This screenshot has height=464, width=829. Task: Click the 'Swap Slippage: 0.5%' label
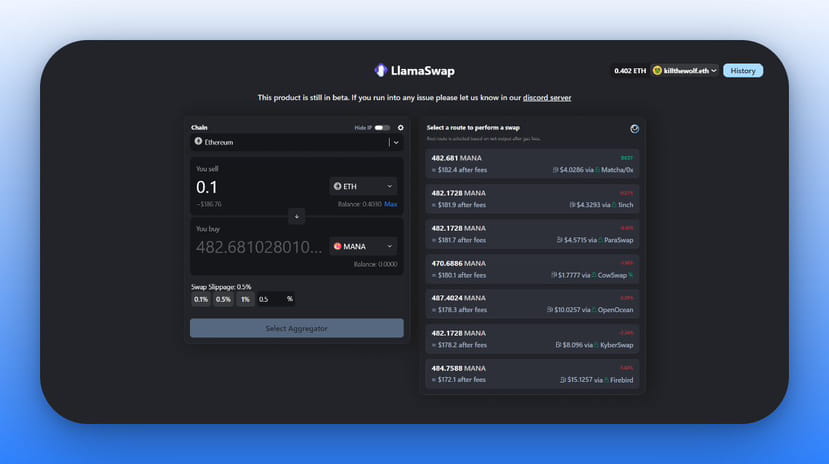221,286
